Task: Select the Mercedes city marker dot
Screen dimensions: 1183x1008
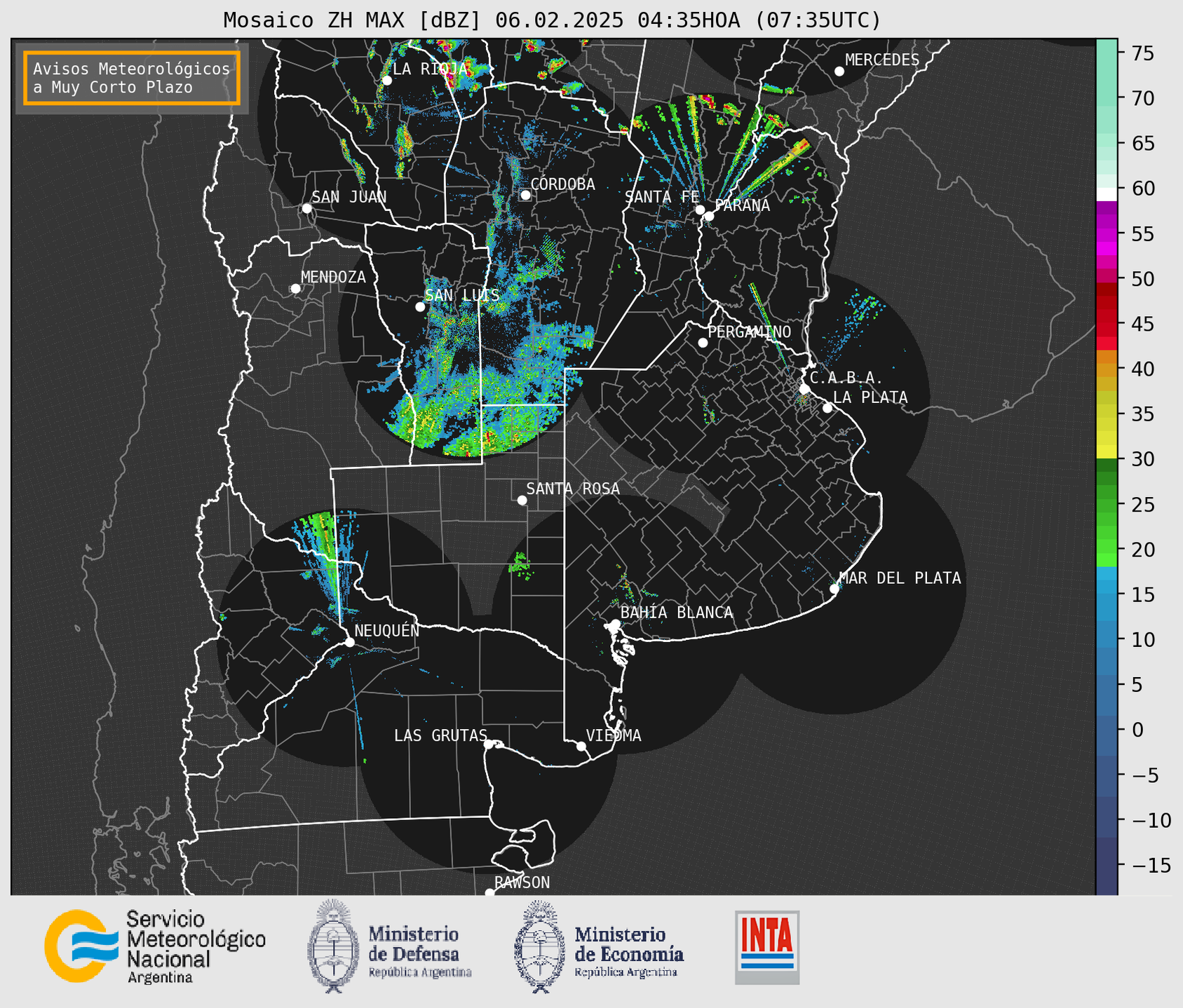Action: pos(839,71)
